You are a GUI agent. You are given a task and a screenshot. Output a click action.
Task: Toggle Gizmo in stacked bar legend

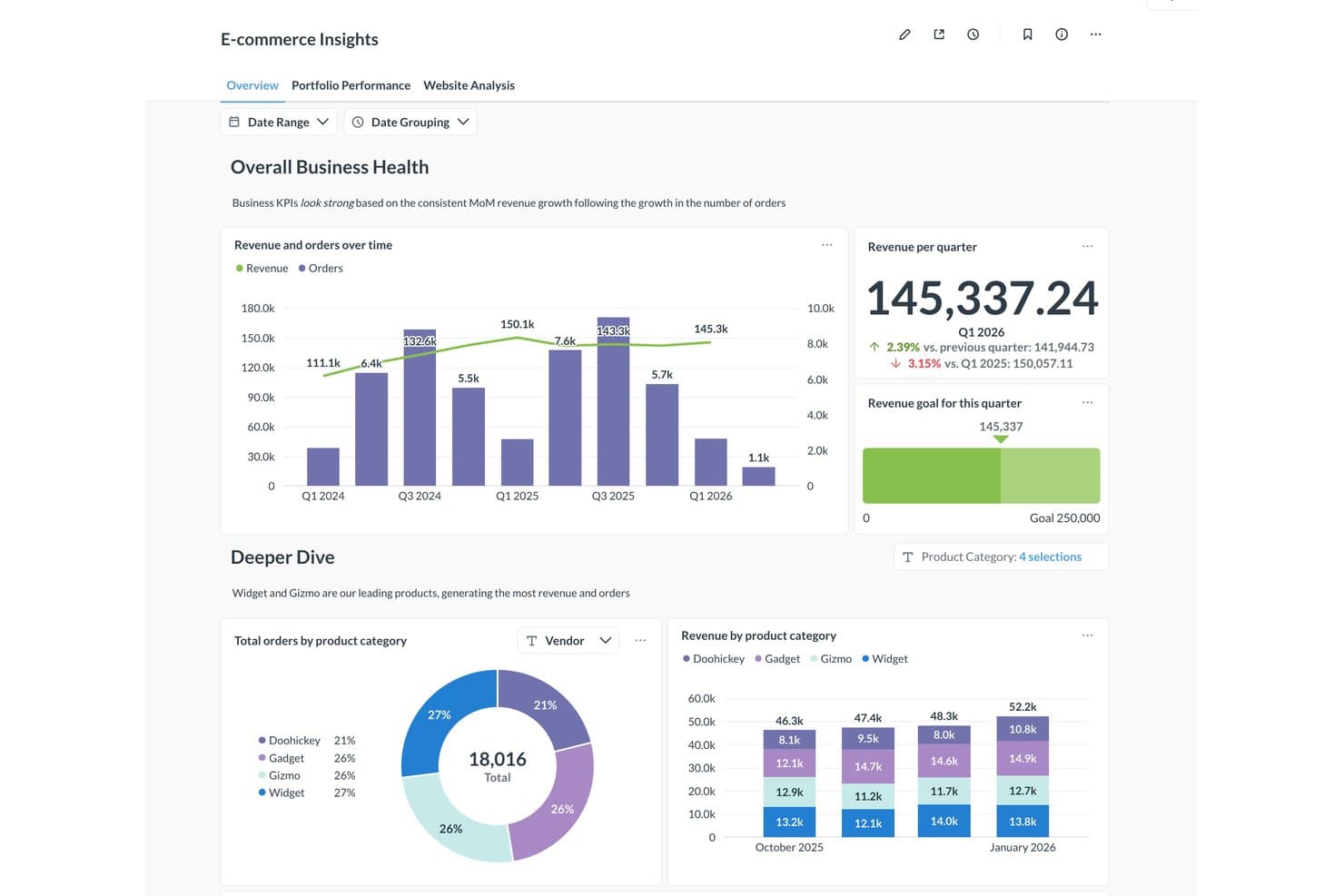[x=831, y=659]
